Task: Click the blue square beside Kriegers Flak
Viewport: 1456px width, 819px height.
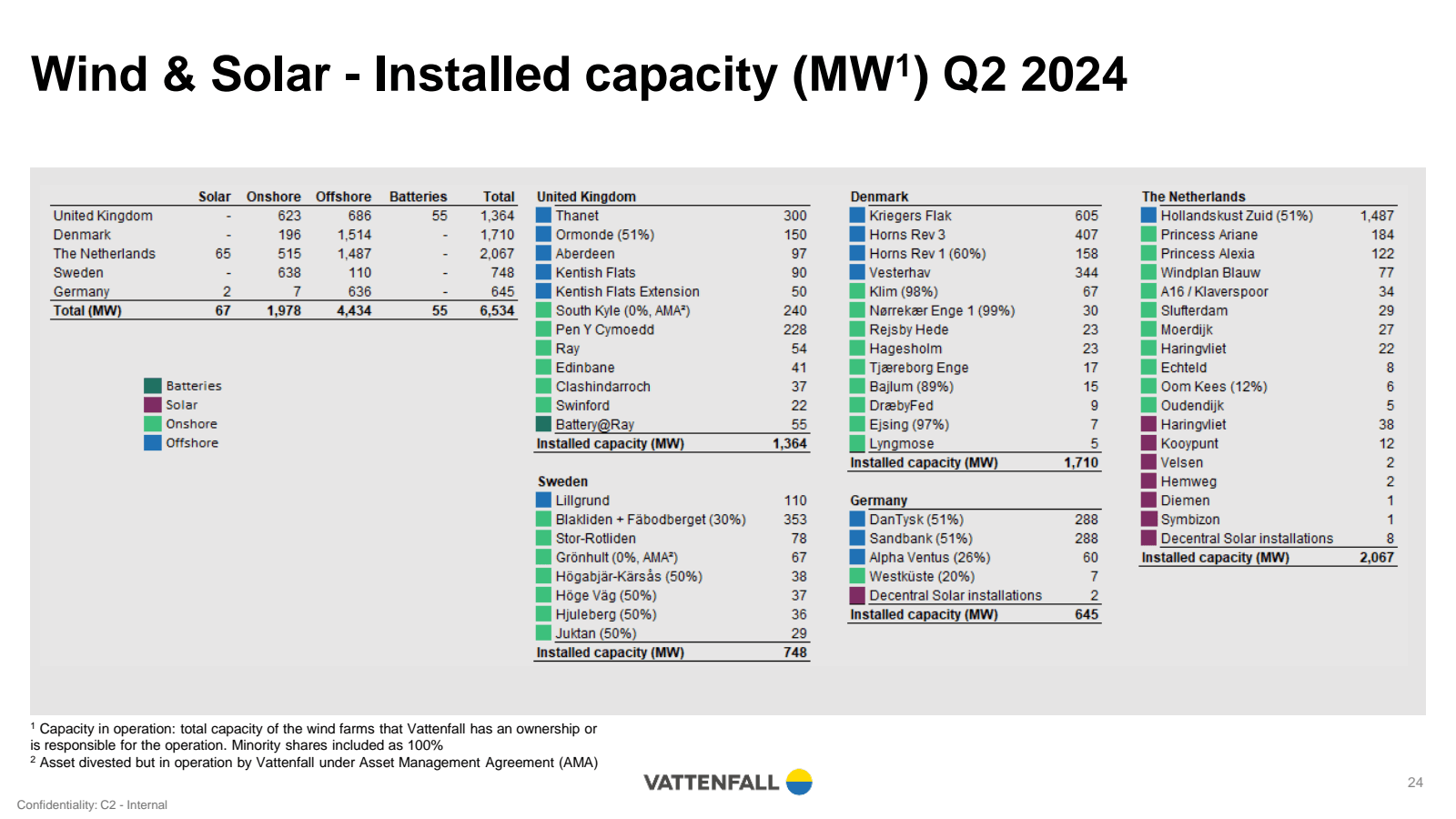Action: tap(857, 216)
